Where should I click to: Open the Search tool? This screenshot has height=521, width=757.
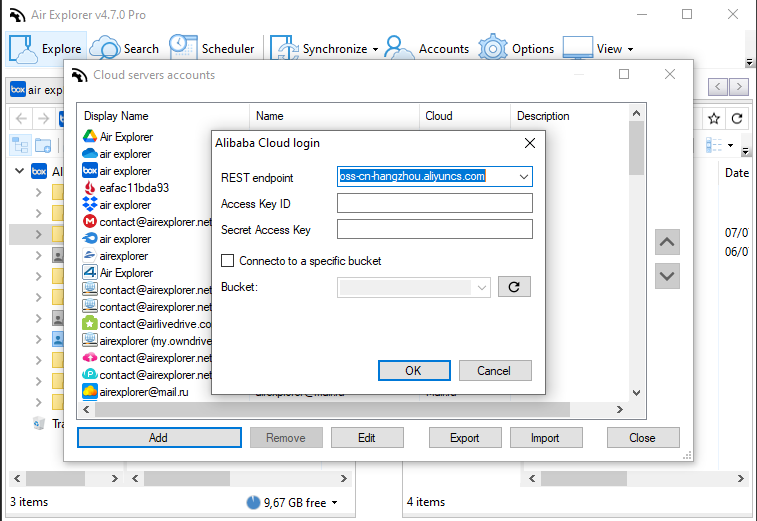pyautogui.click(x=125, y=49)
